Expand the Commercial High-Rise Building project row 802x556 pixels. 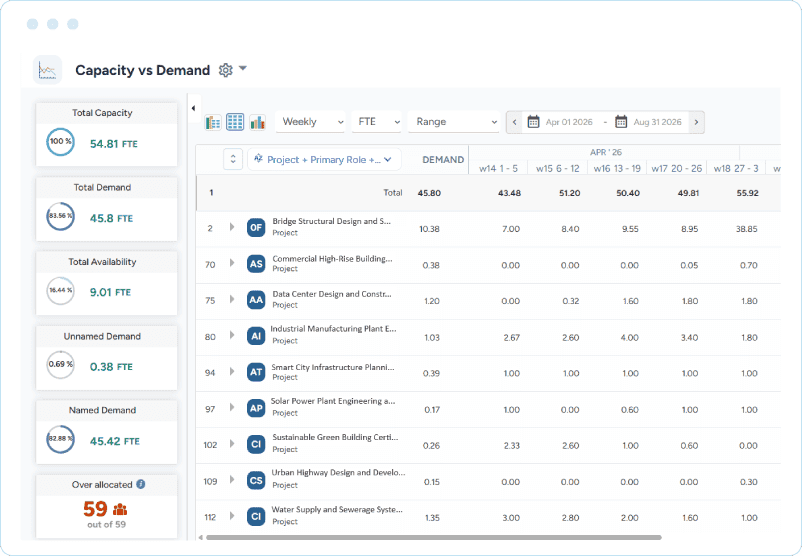(232, 263)
